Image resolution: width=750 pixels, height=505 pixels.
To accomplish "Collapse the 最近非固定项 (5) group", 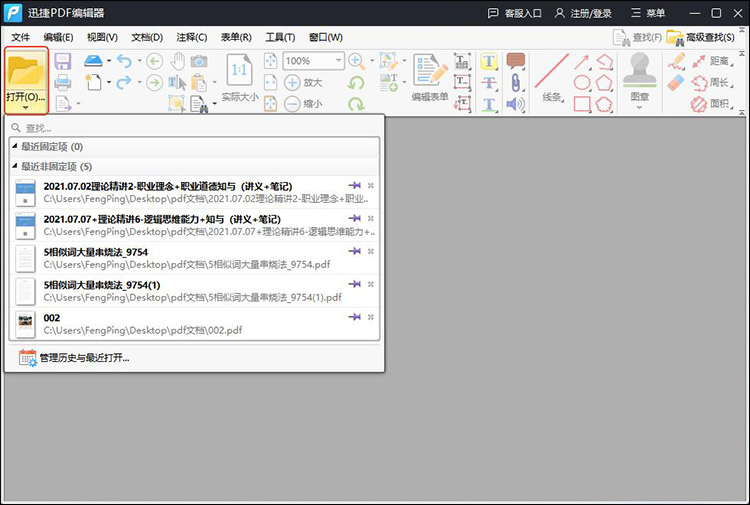I will 15,166.
